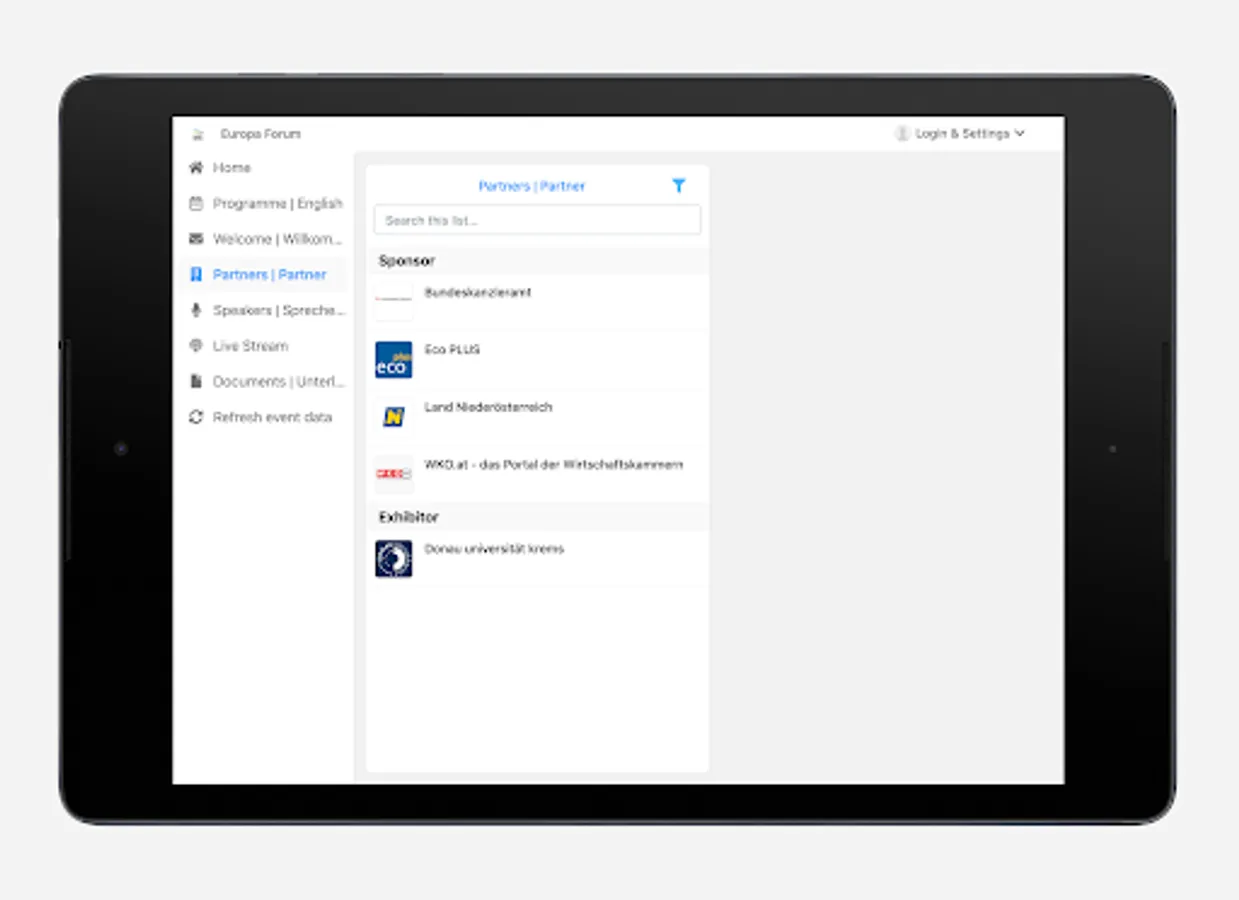This screenshot has height=900, width=1239.
Task: Select the Home icon in the sidebar
Action: 195,167
